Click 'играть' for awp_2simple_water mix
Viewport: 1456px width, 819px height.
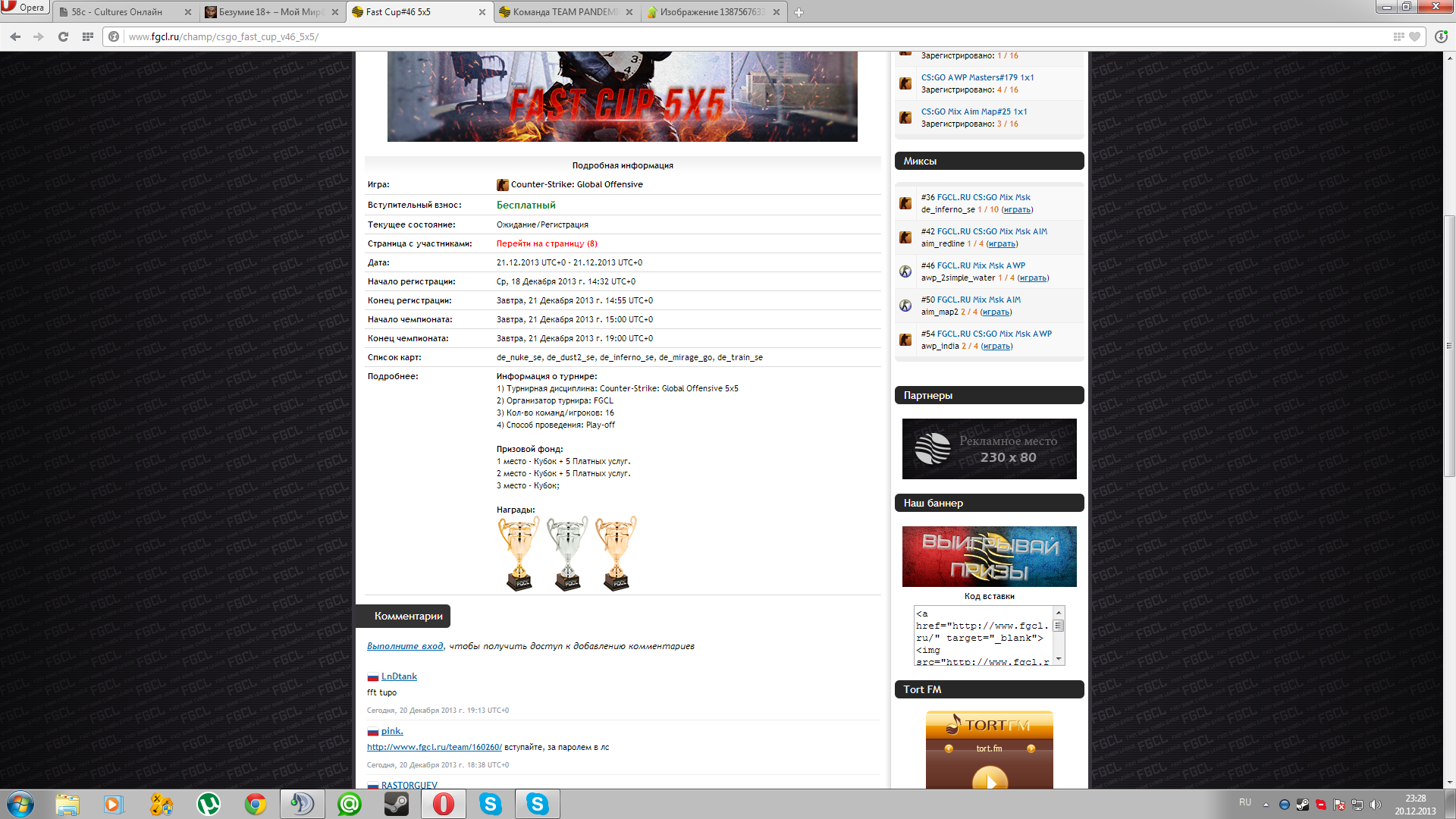(1033, 278)
